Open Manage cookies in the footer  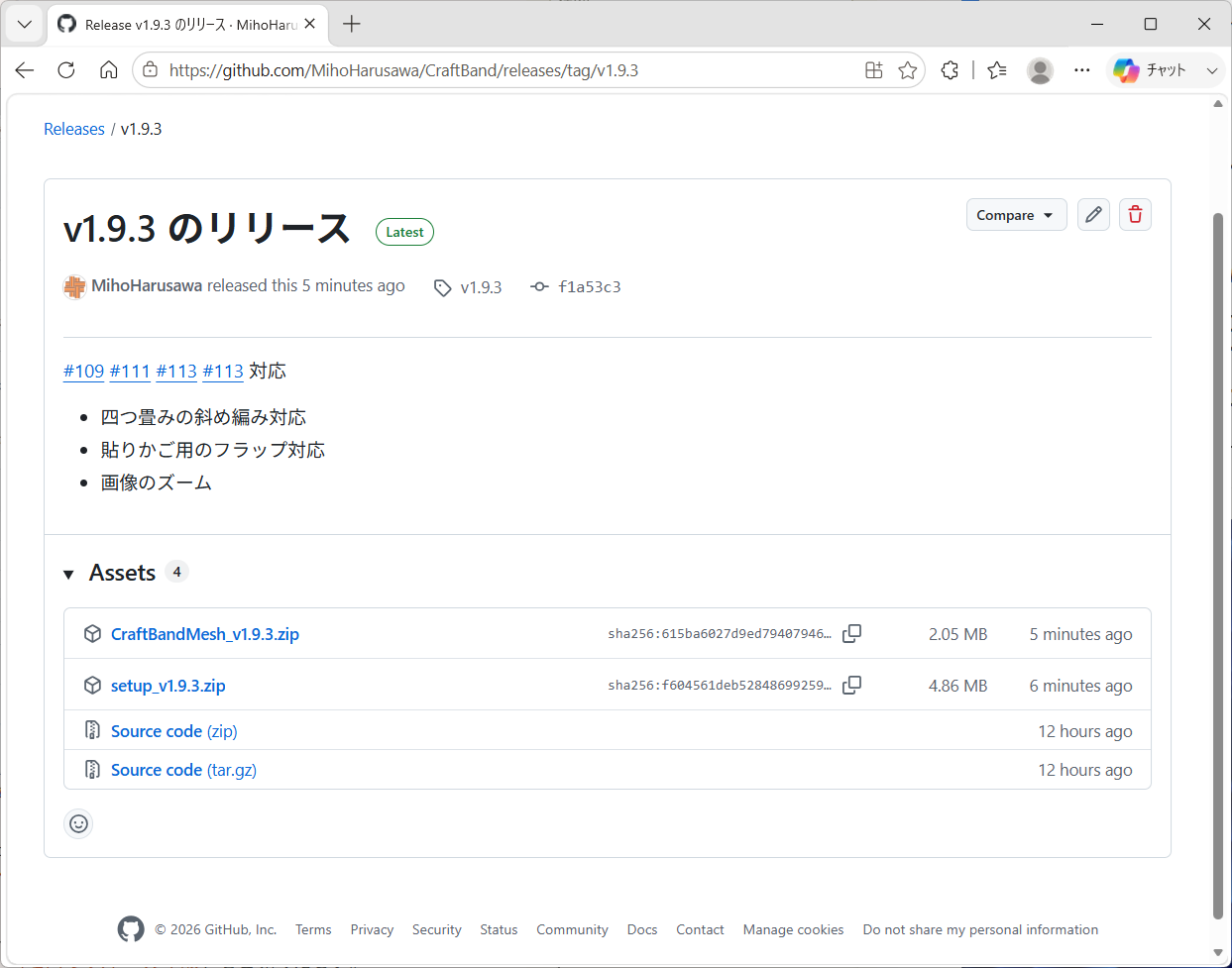coord(794,929)
